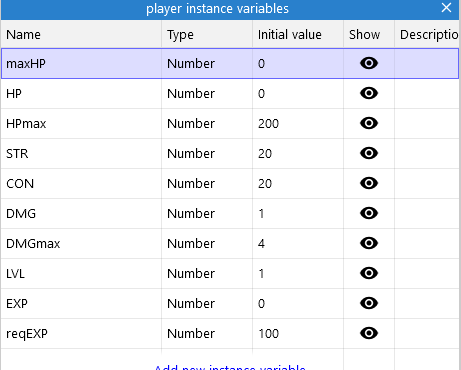Select the Type cell of STR row
The height and width of the screenshot is (370, 461).
pos(207,153)
